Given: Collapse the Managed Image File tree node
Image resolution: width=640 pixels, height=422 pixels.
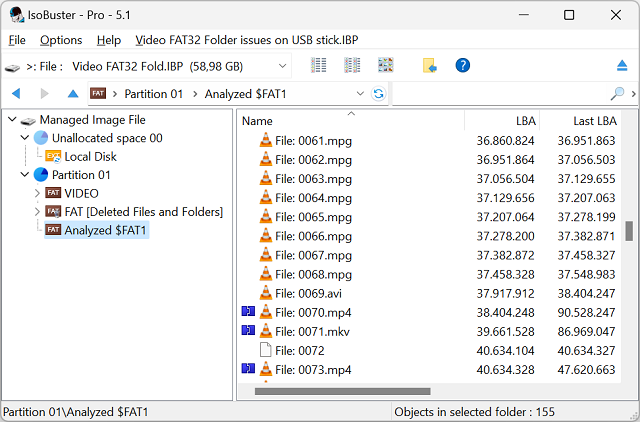Looking at the screenshot, I should tap(12, 120).
